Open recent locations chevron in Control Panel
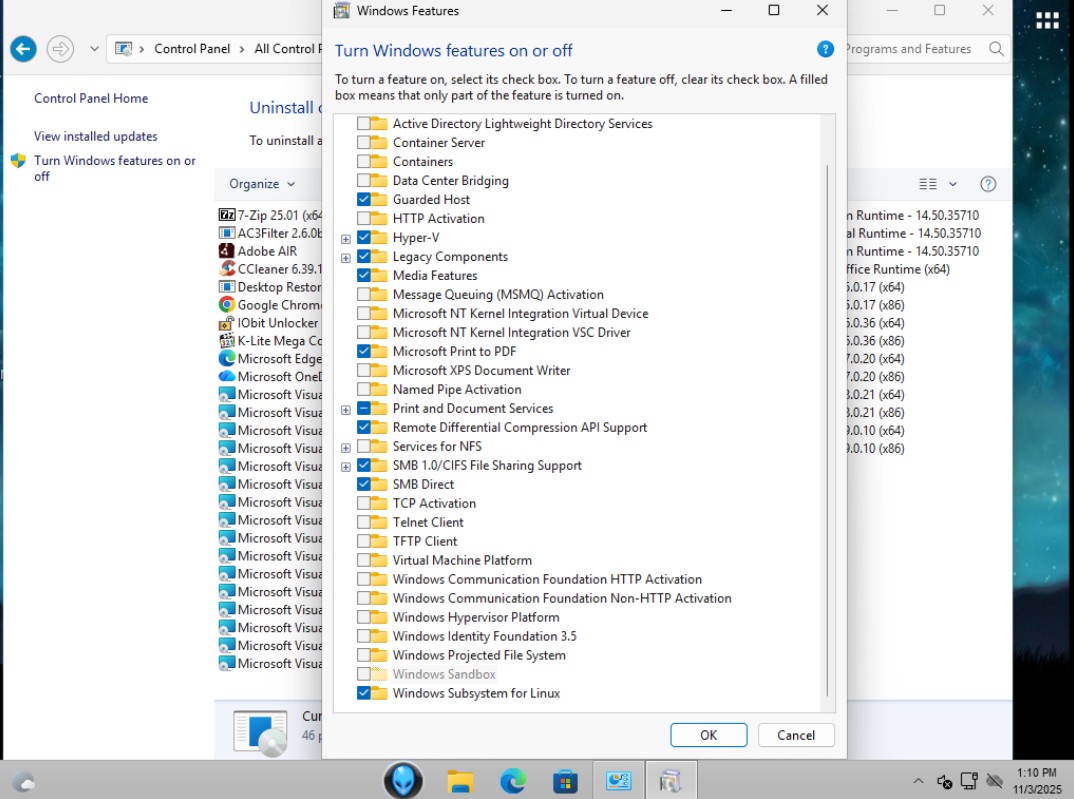This screenshot has height=799, width=1074. pyautogui.click(x=95, y=49)
